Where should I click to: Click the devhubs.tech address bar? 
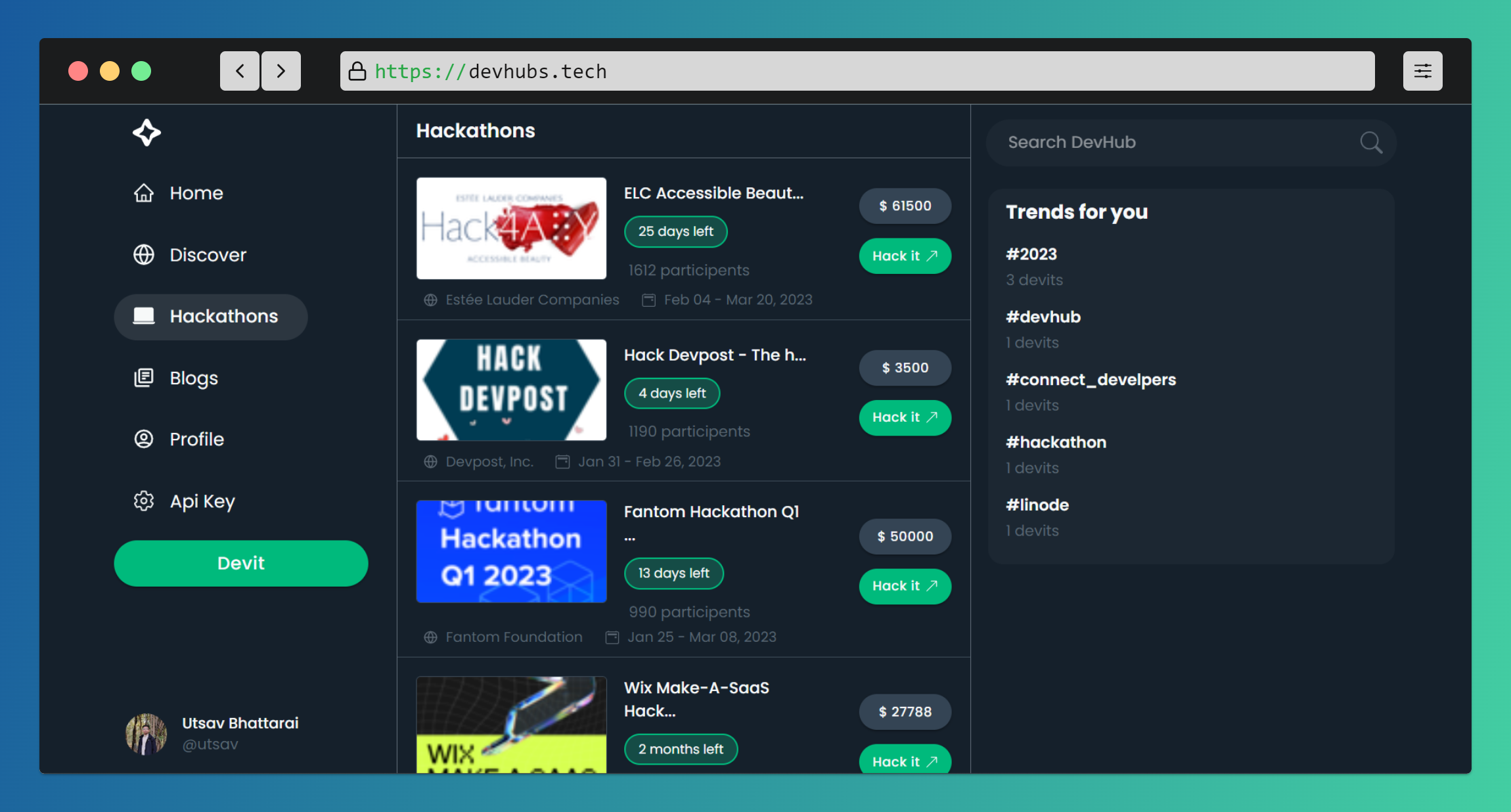point(857,71)
